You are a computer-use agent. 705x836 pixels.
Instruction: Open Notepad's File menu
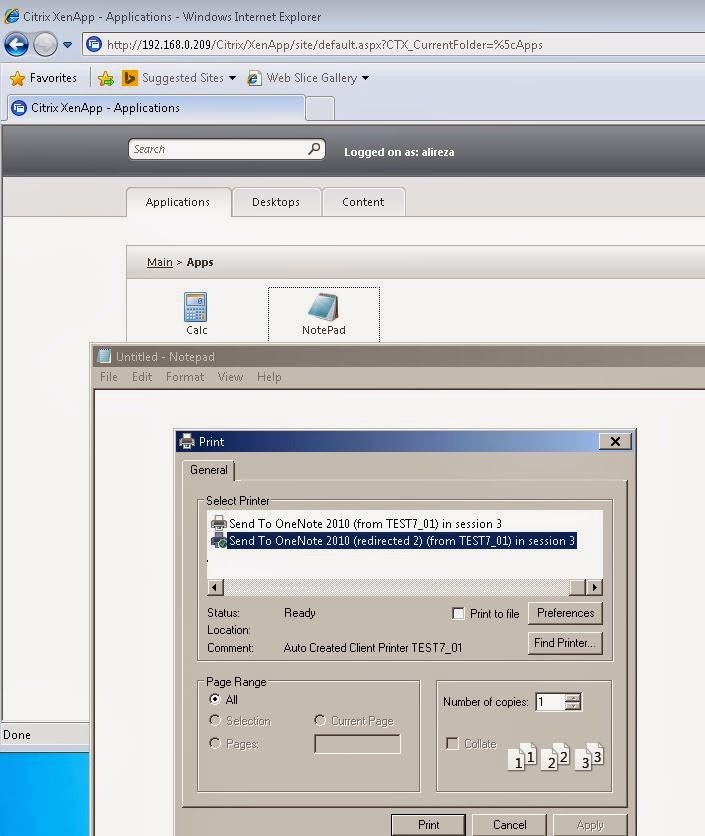pos(109,377)
